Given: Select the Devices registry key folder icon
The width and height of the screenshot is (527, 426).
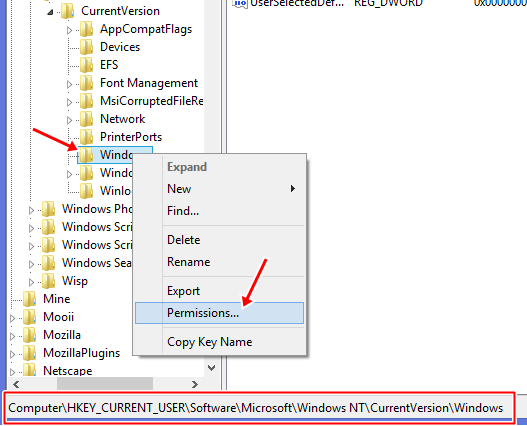Looking at the screenshot, I should pos(86,47).
